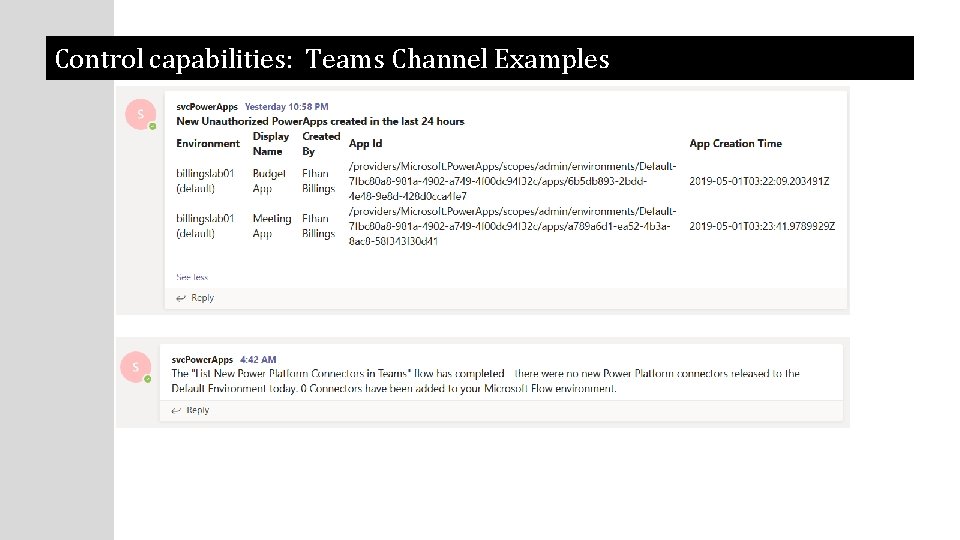Image resolution: width=960 pixels, height=540 pixels.
Task: Click the reply arrow icon under the second message
Action: click(x=176, y=410)
